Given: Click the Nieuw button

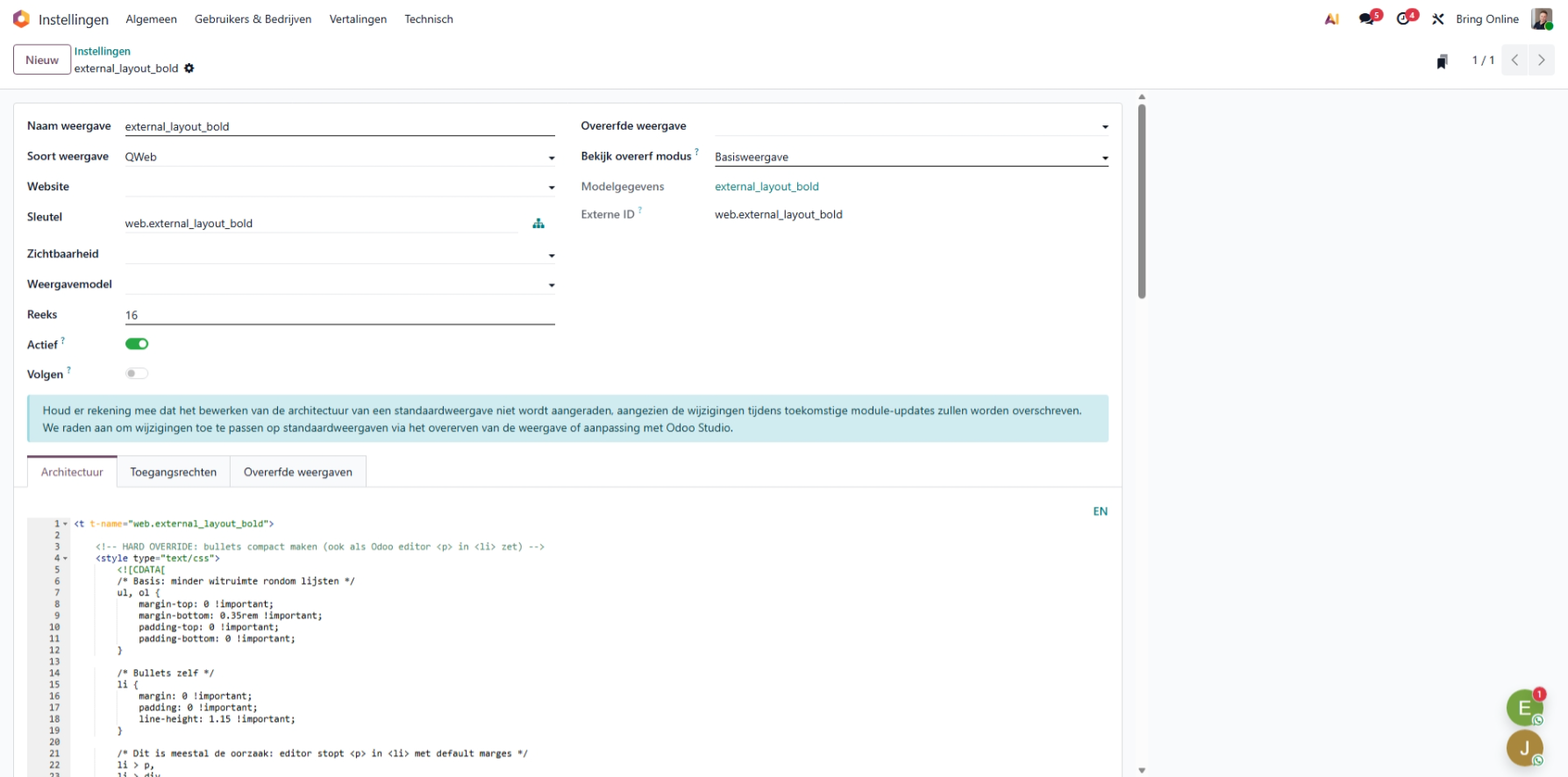Looking at the screenshot, I should (42, 60).
